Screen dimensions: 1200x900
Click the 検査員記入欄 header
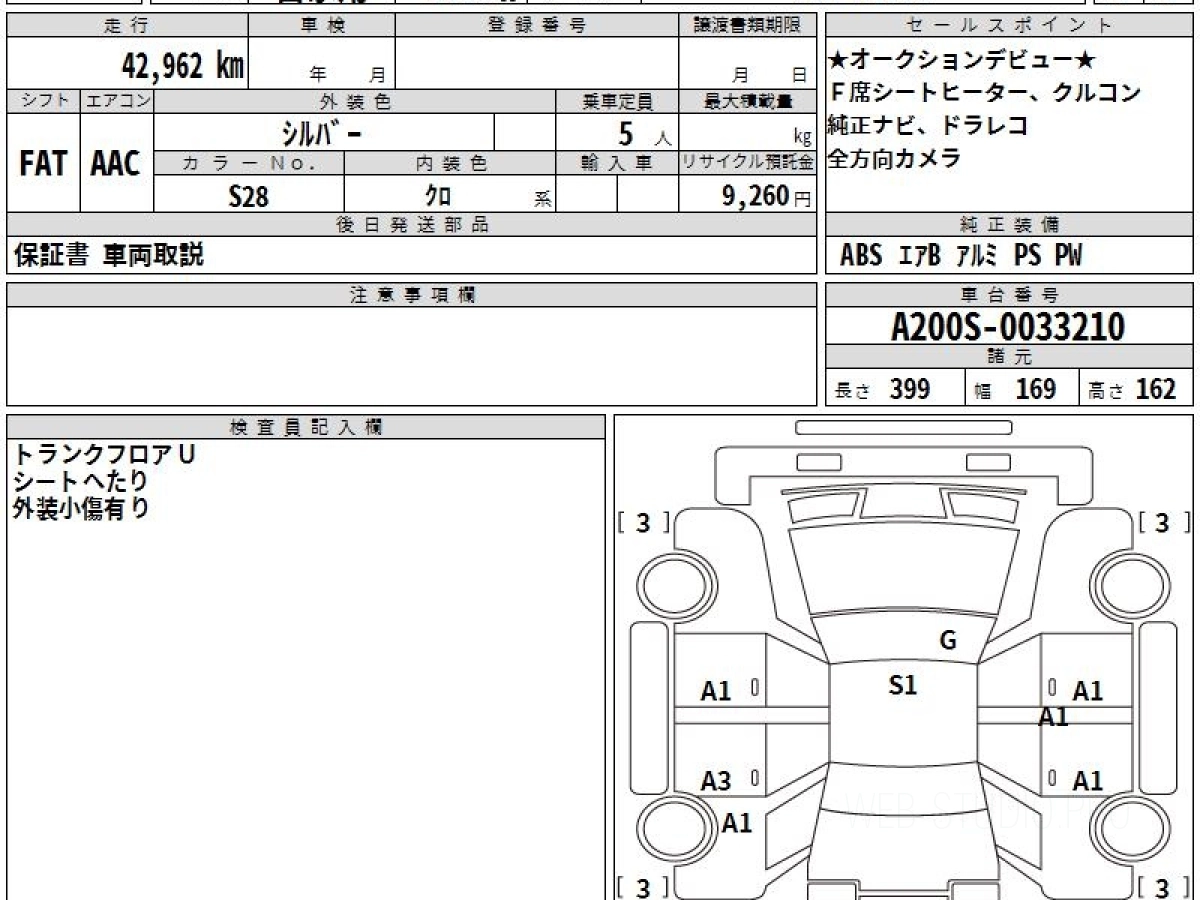[x=306, y=427]
